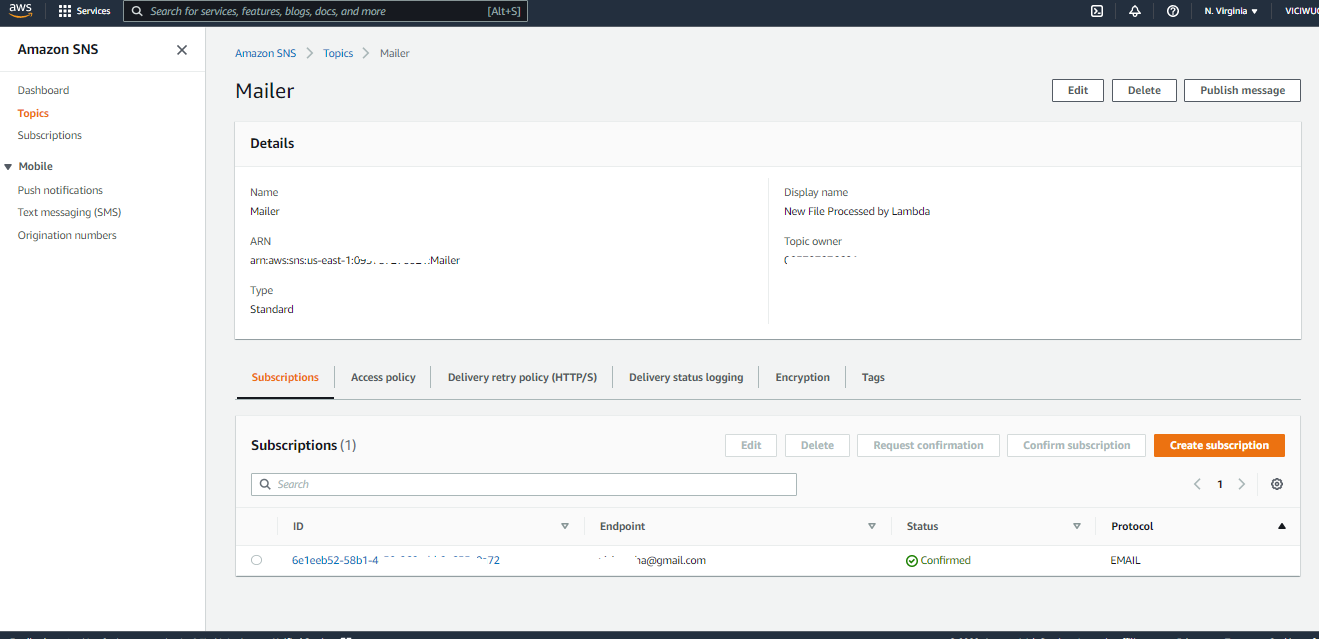The width and height of the screenshot is (1319, 639).
Task: Open the subscription ID link 6e1eeb52
Action: [395, 560]
